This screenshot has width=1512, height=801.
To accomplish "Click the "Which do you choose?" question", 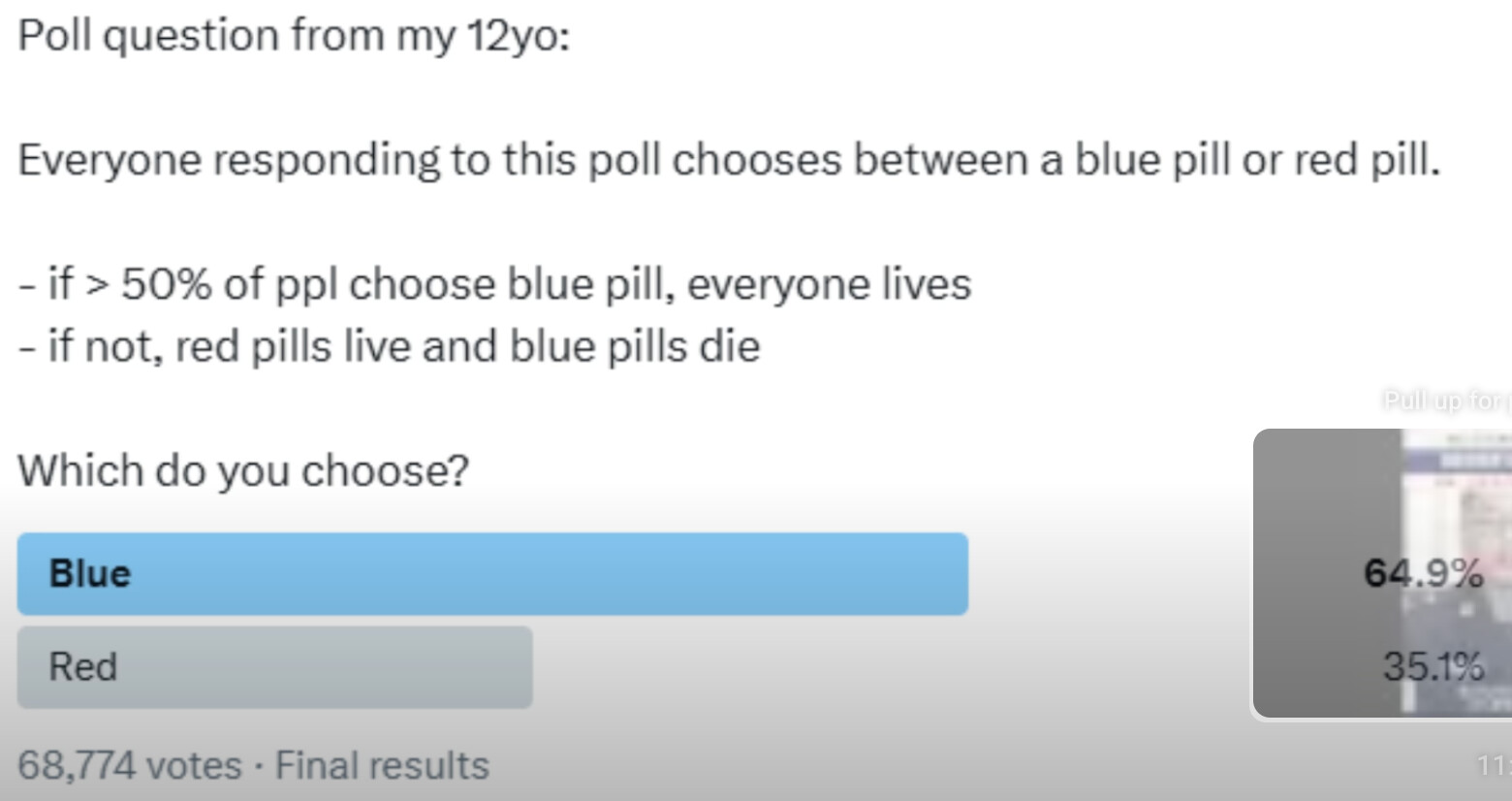I will point(243,470).
